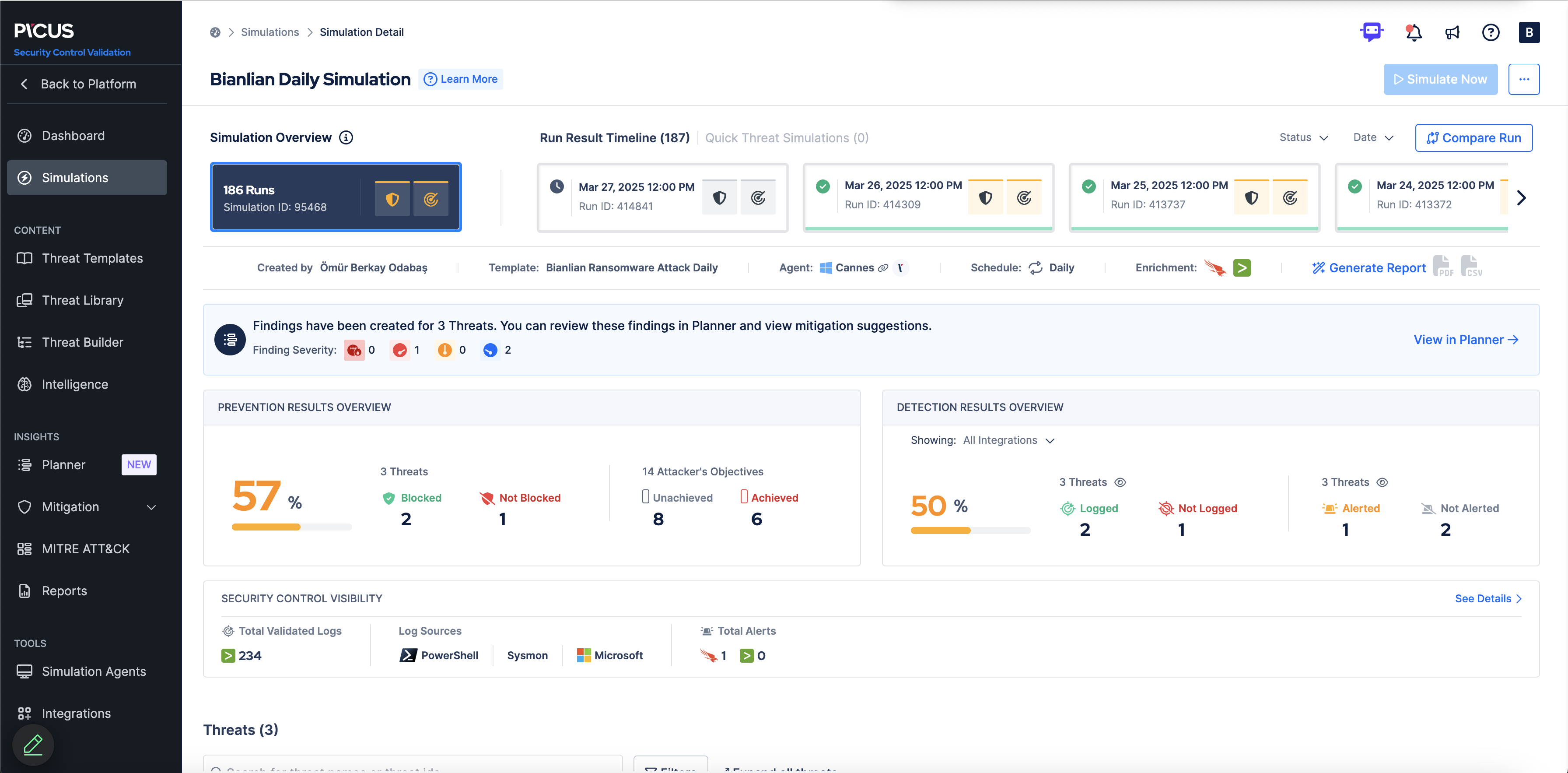Viewport: 1568px width, 773px height.
Task: Open the chatbot assistant icon
Action: pos(1372,32)
